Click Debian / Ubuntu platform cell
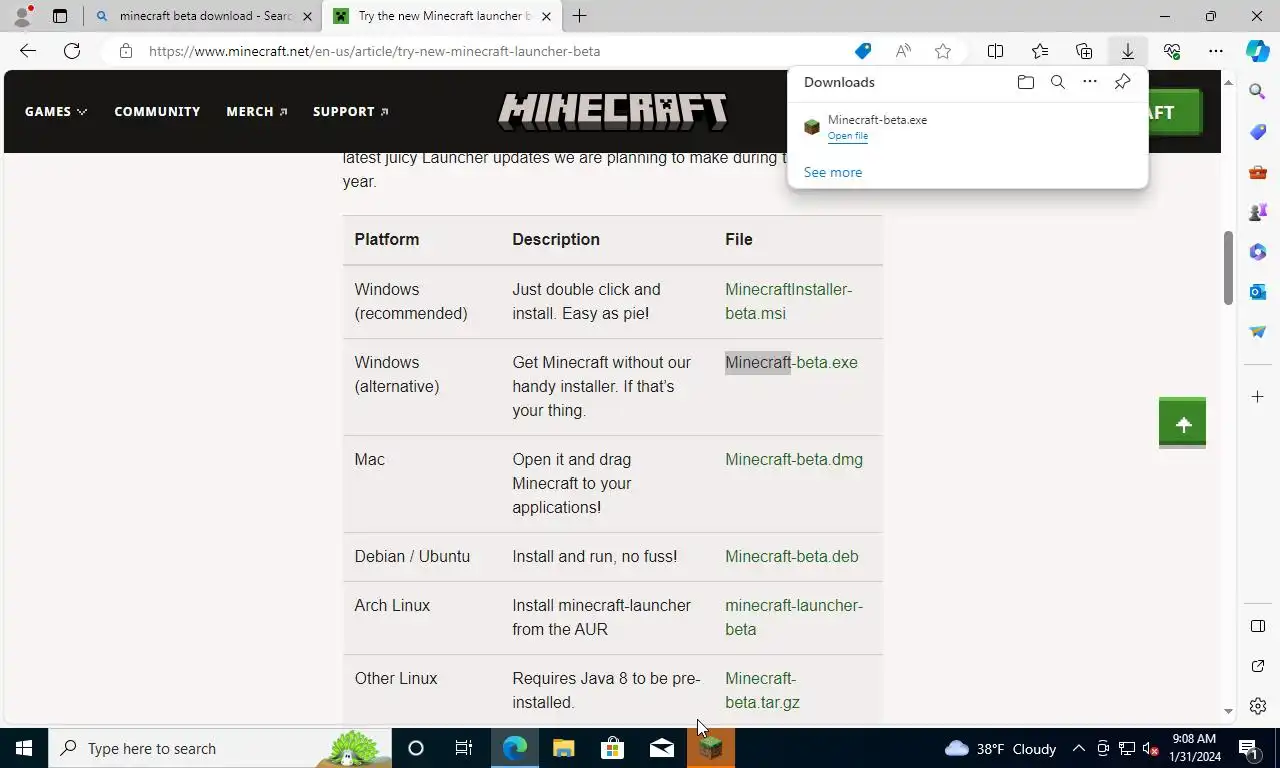Image resolution: width=1280 pixels, height=768 pixels. 412,556
